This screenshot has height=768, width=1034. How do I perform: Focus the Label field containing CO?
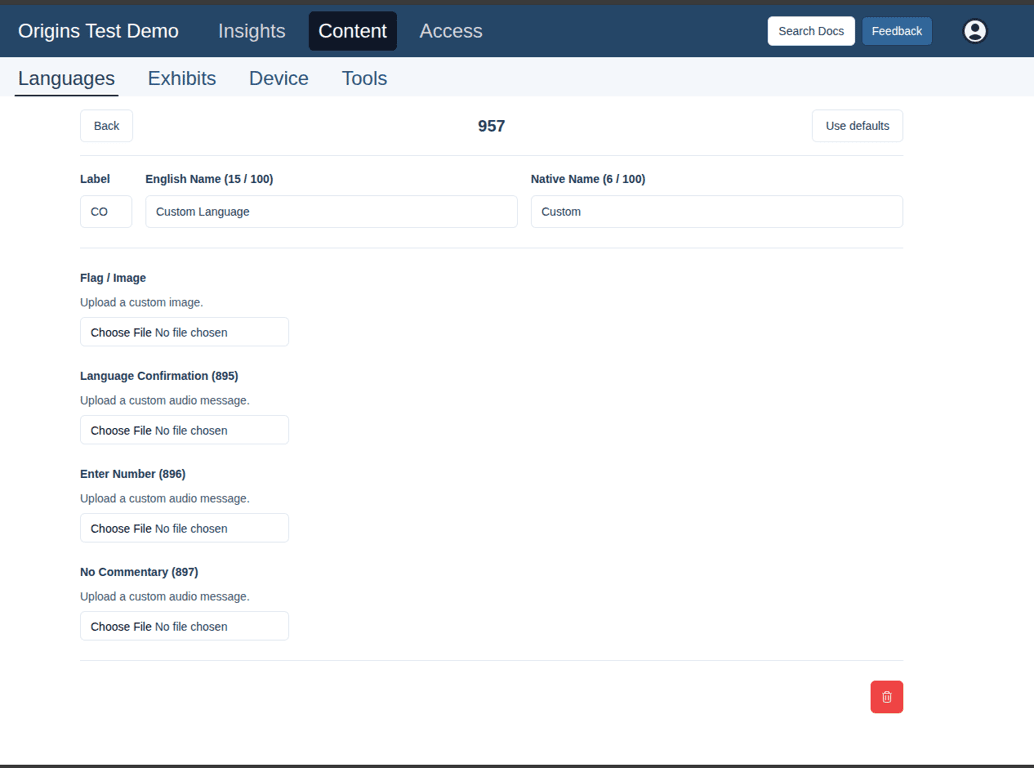[106, 212]
